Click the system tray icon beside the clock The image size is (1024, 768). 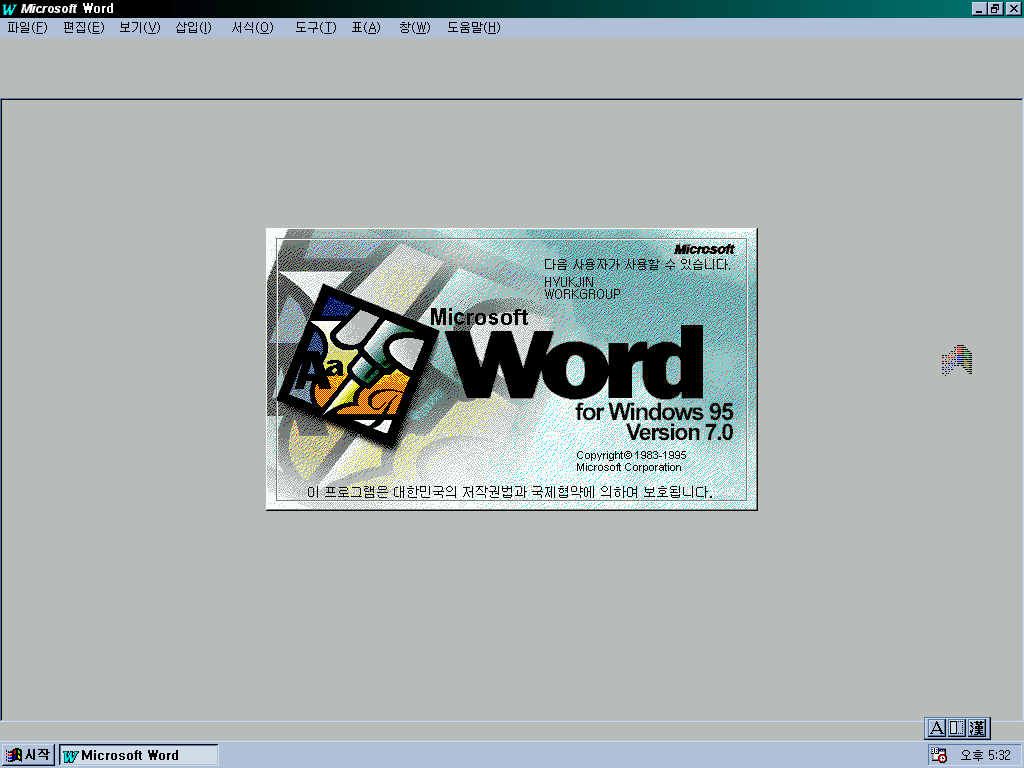(x=939, y=756)
